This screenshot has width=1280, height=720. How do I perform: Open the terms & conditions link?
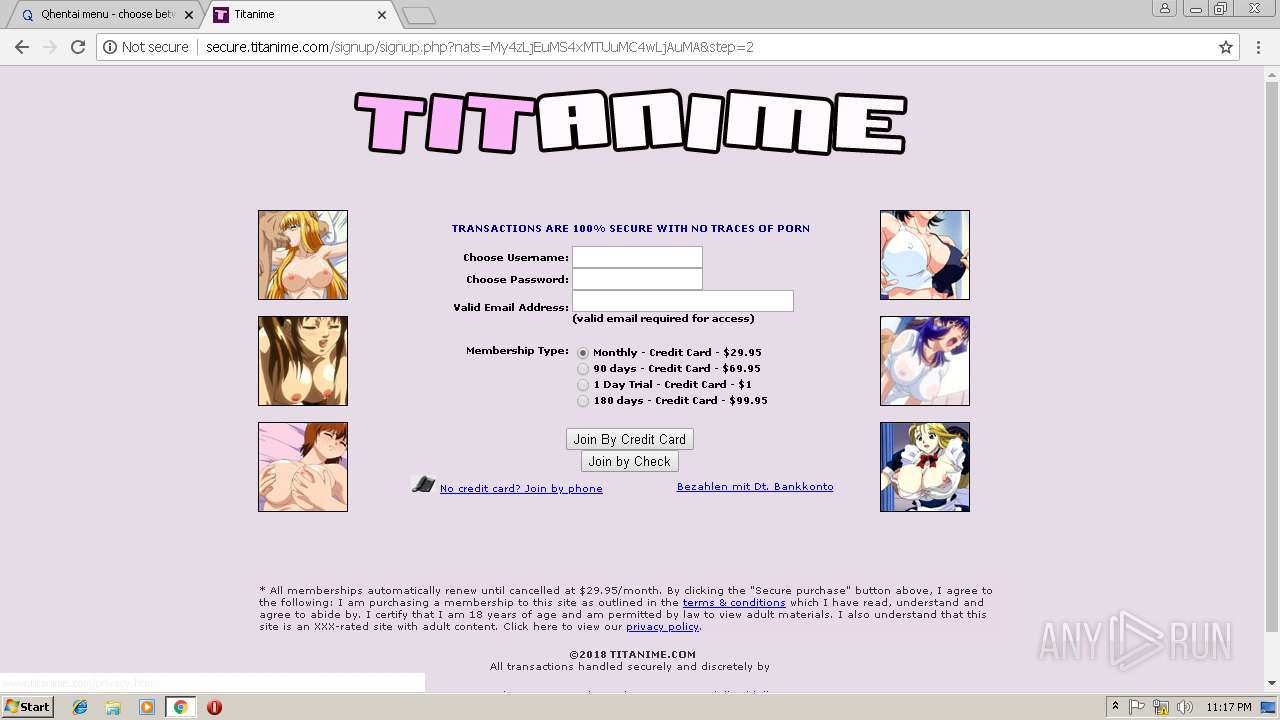(734, 602)
